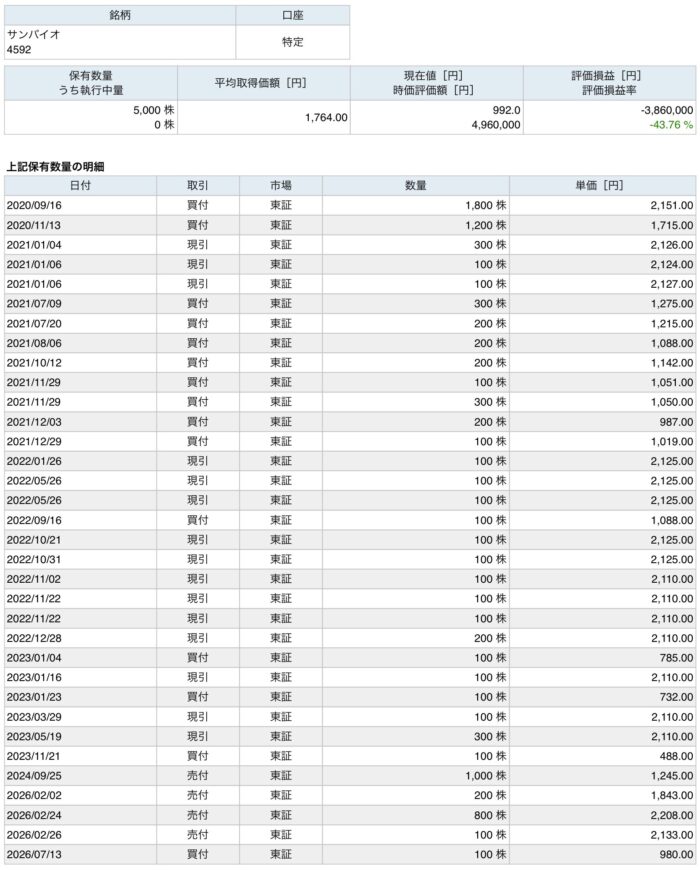Image resolution: width=700 pixels, height=870 pixels.
Task: Click date 2021/10/12
Action: [34, 363]
